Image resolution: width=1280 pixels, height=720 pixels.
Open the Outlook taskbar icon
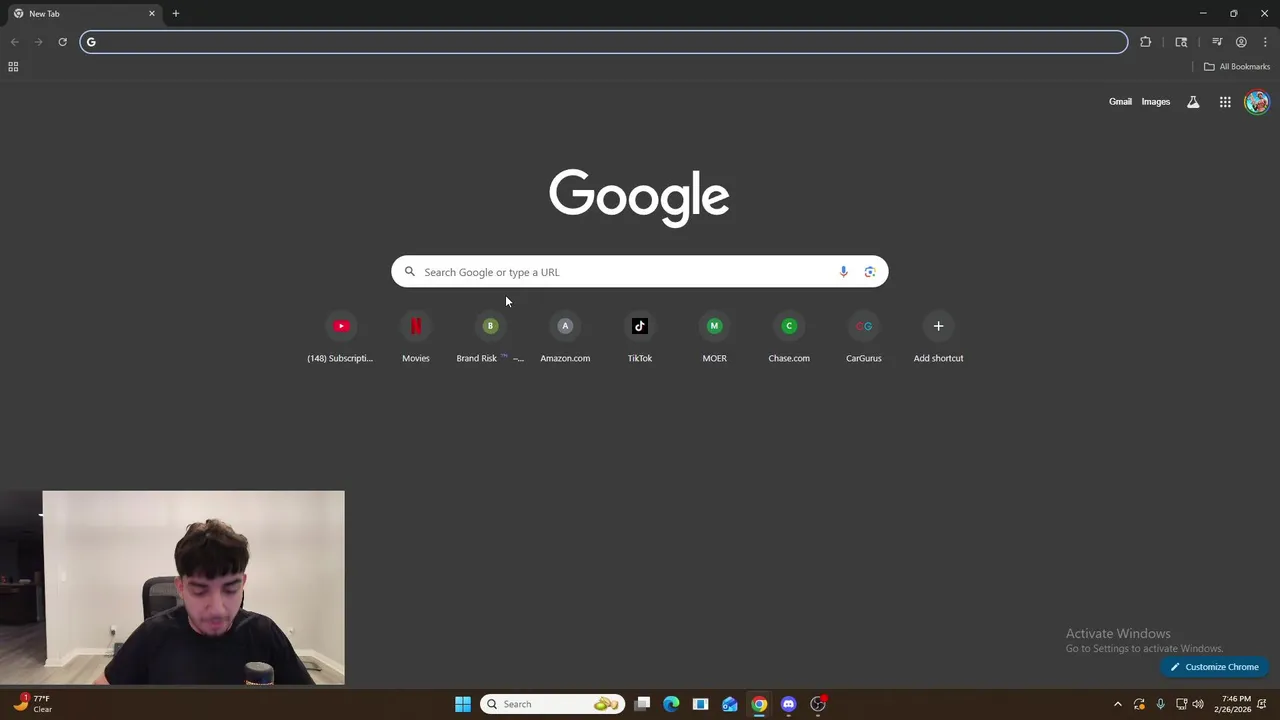click(730, 704)
